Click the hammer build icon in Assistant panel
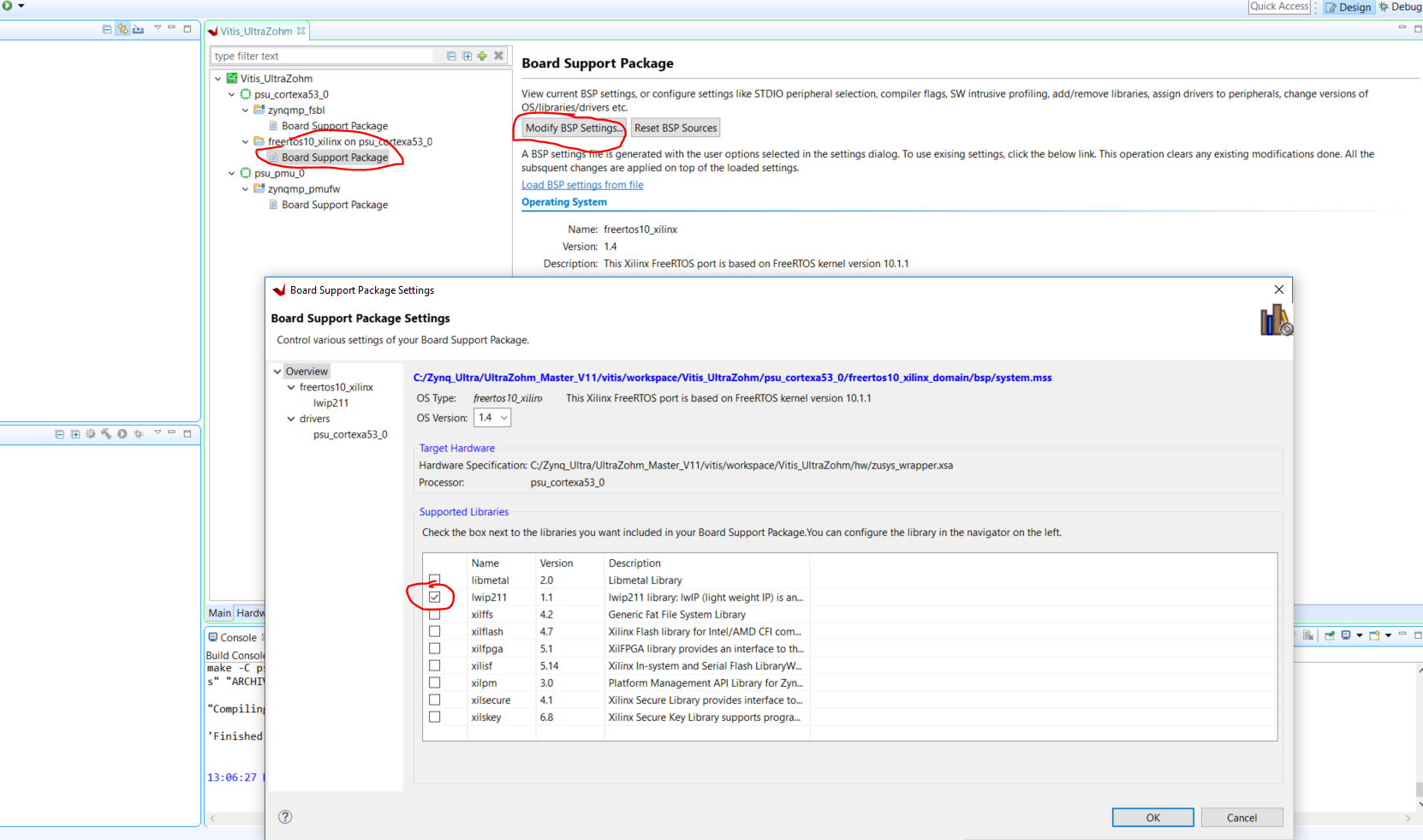 click(x=106, y=434)
